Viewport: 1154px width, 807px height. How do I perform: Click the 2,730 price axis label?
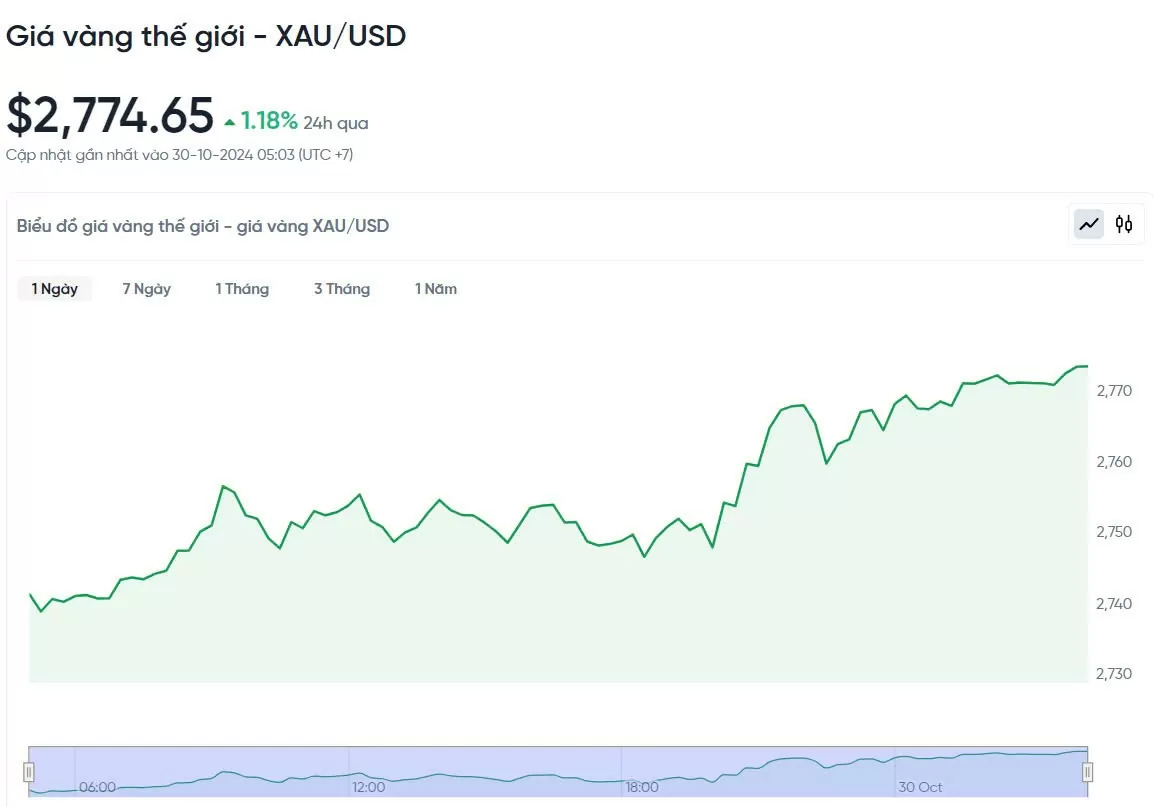point(1114,673)
